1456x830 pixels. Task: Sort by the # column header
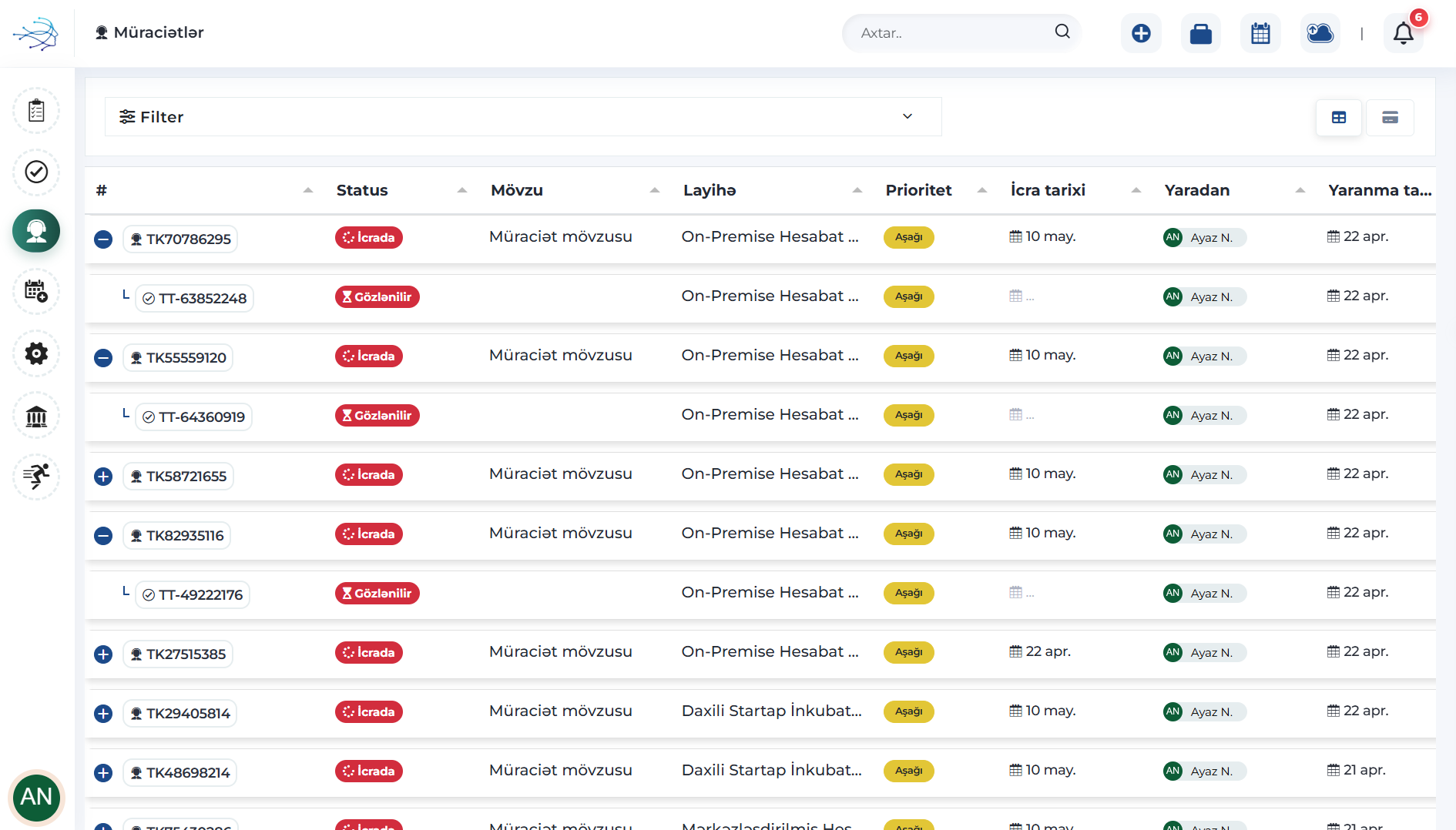(x=204, y=190)
